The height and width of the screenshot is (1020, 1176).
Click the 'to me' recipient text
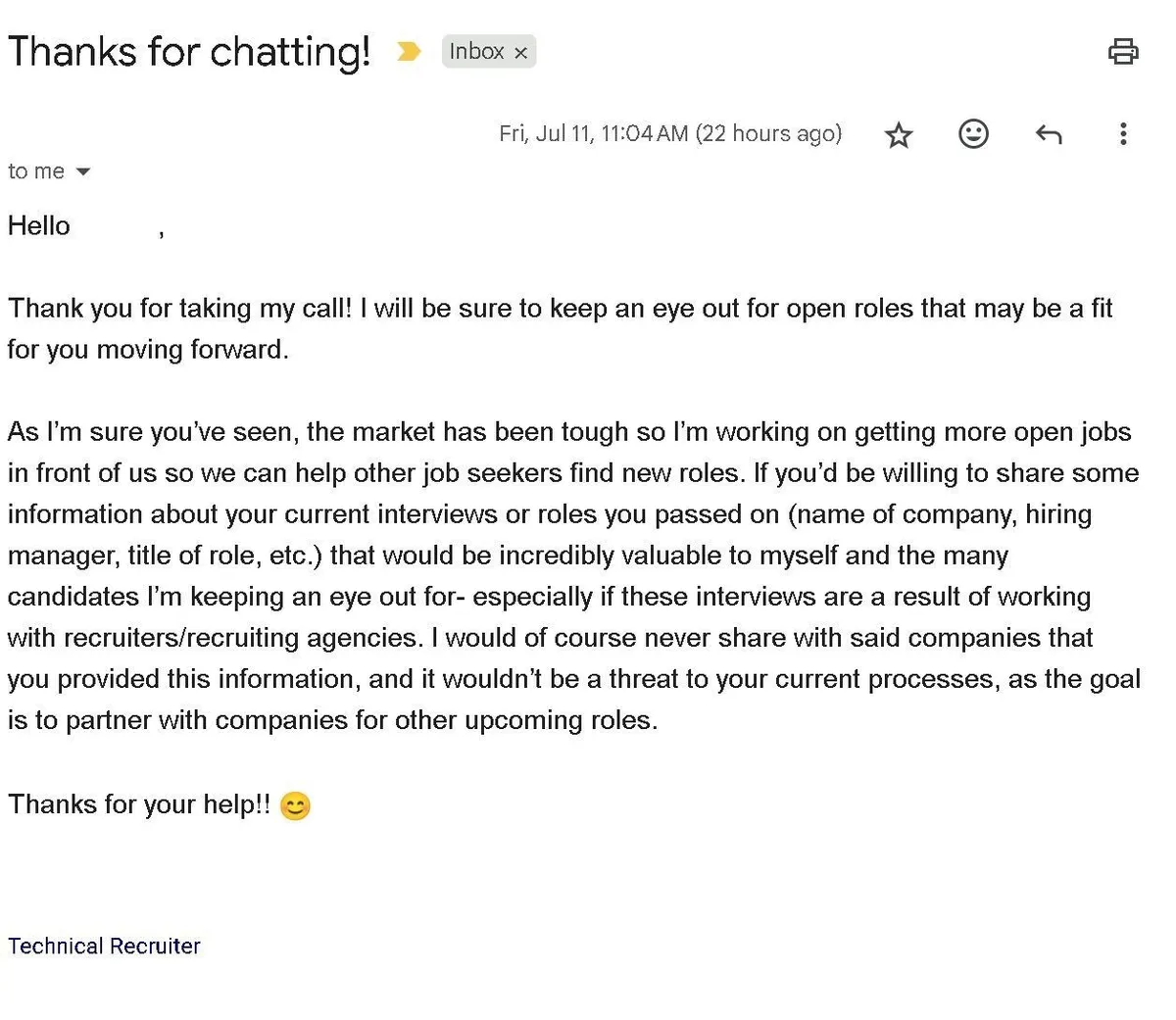point(36,171)
